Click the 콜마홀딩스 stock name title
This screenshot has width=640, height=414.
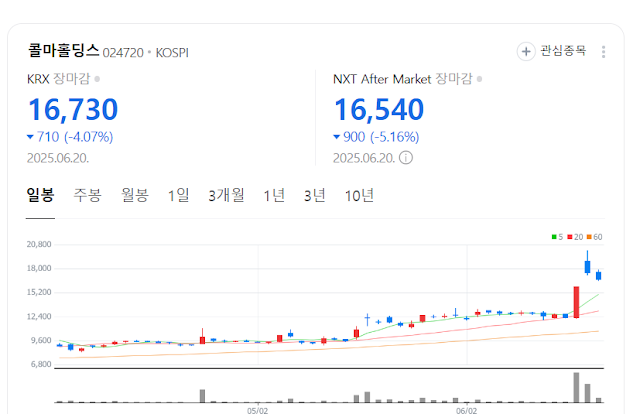click(63, 51)
